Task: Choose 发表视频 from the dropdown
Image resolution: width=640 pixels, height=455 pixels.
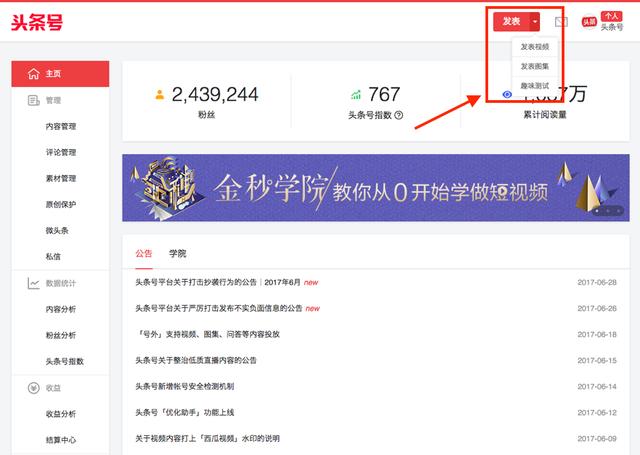Action: tap(535, 47)
